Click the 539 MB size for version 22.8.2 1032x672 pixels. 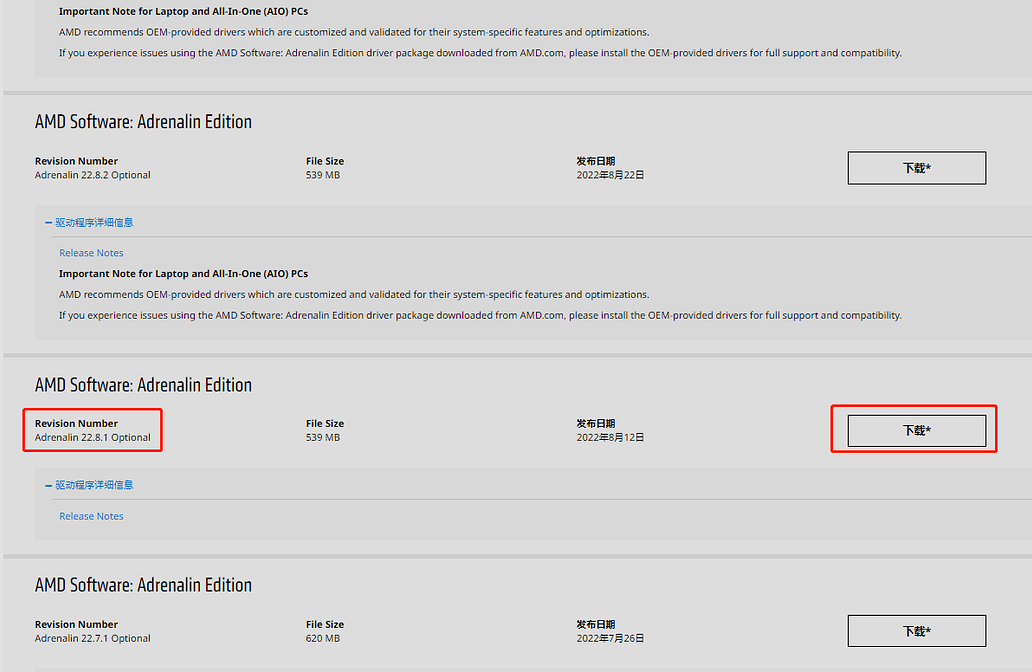(x=323, y=175)
